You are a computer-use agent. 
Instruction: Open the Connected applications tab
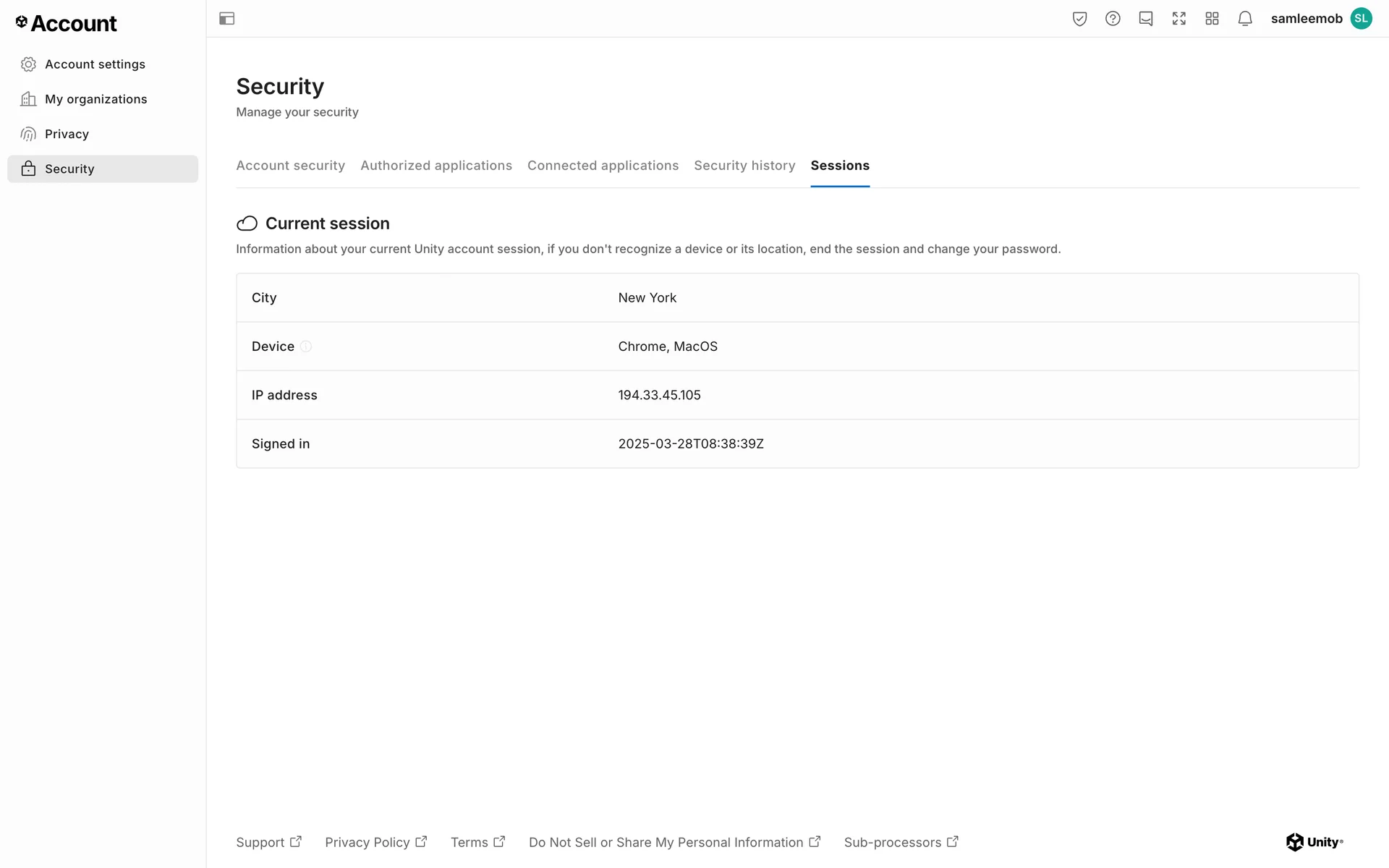pyautogui.click(x=603, y=166)
